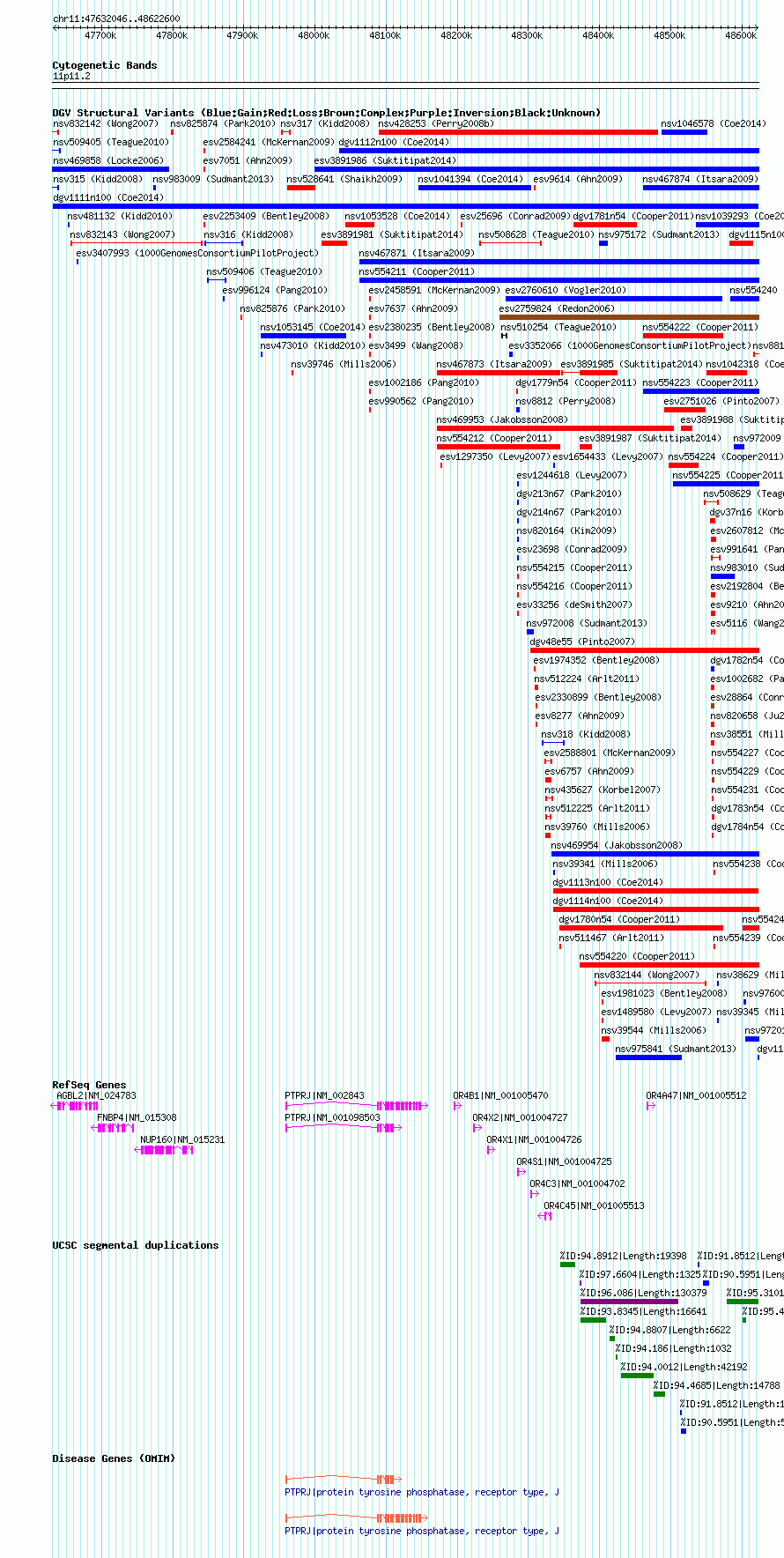Open gene OR4X2|NM_001004727

(x=520, y=1117)
